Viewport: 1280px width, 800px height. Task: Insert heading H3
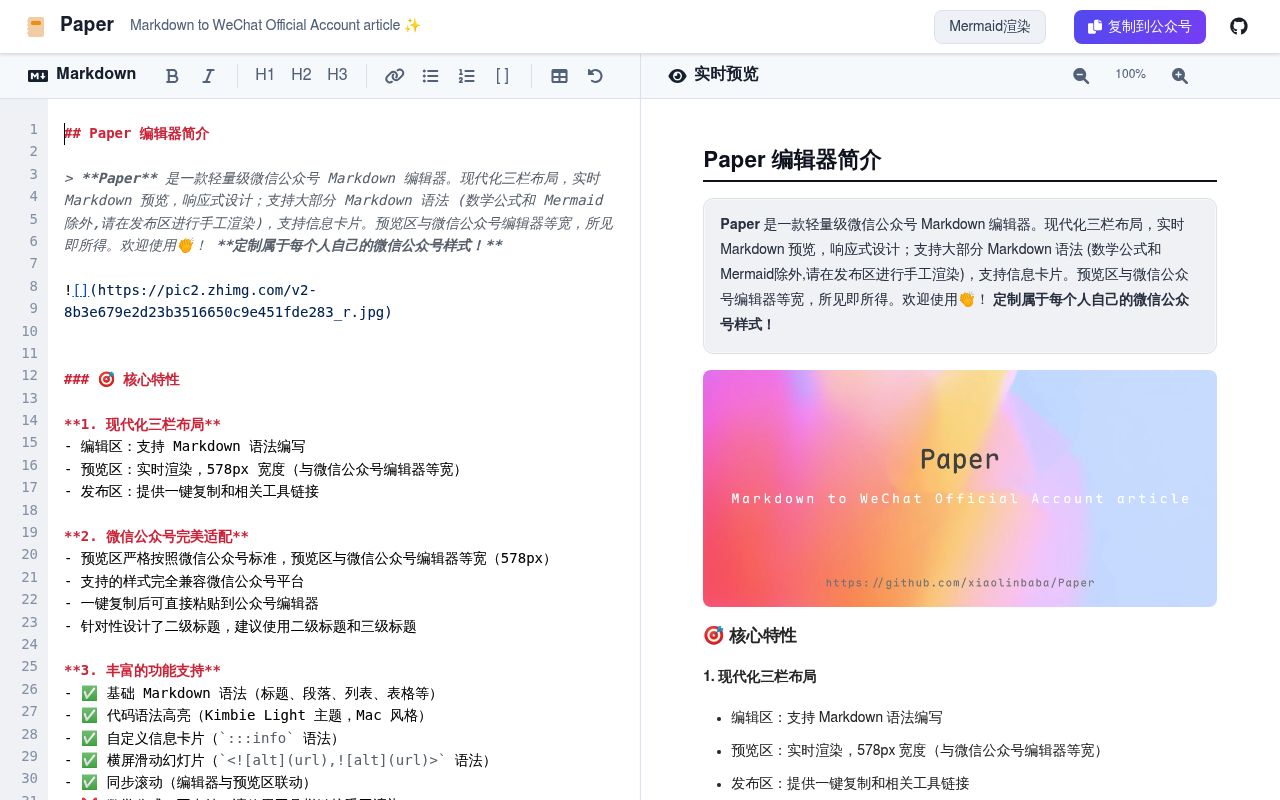pos(337,75)
